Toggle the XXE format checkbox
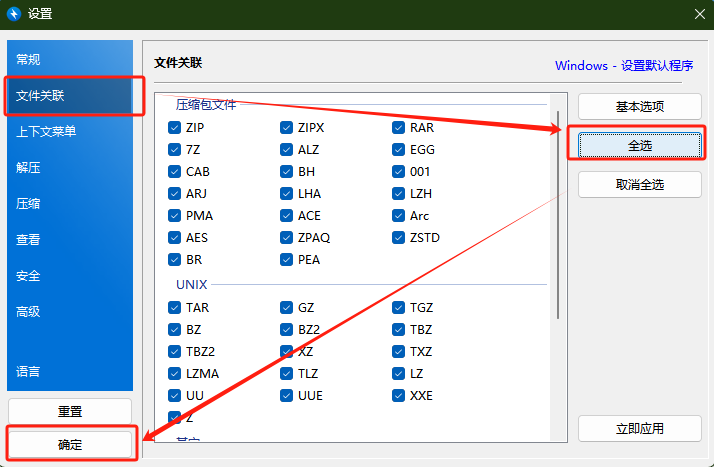This screenshot has width=714, height=467. [x=399, y=396]
